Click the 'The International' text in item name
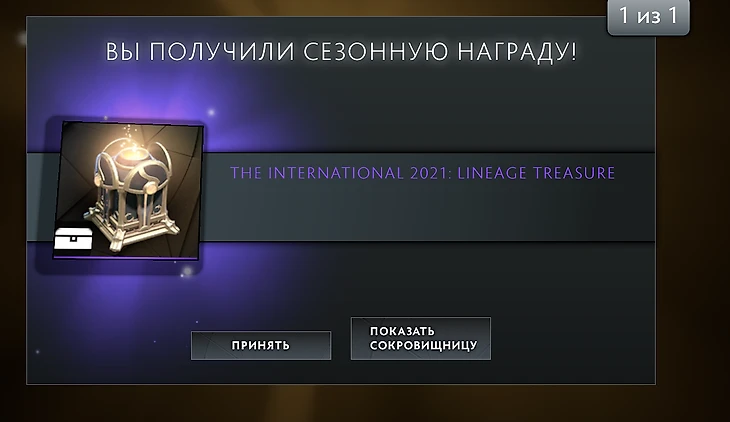 pyautogui.click(x=317, y=173)
